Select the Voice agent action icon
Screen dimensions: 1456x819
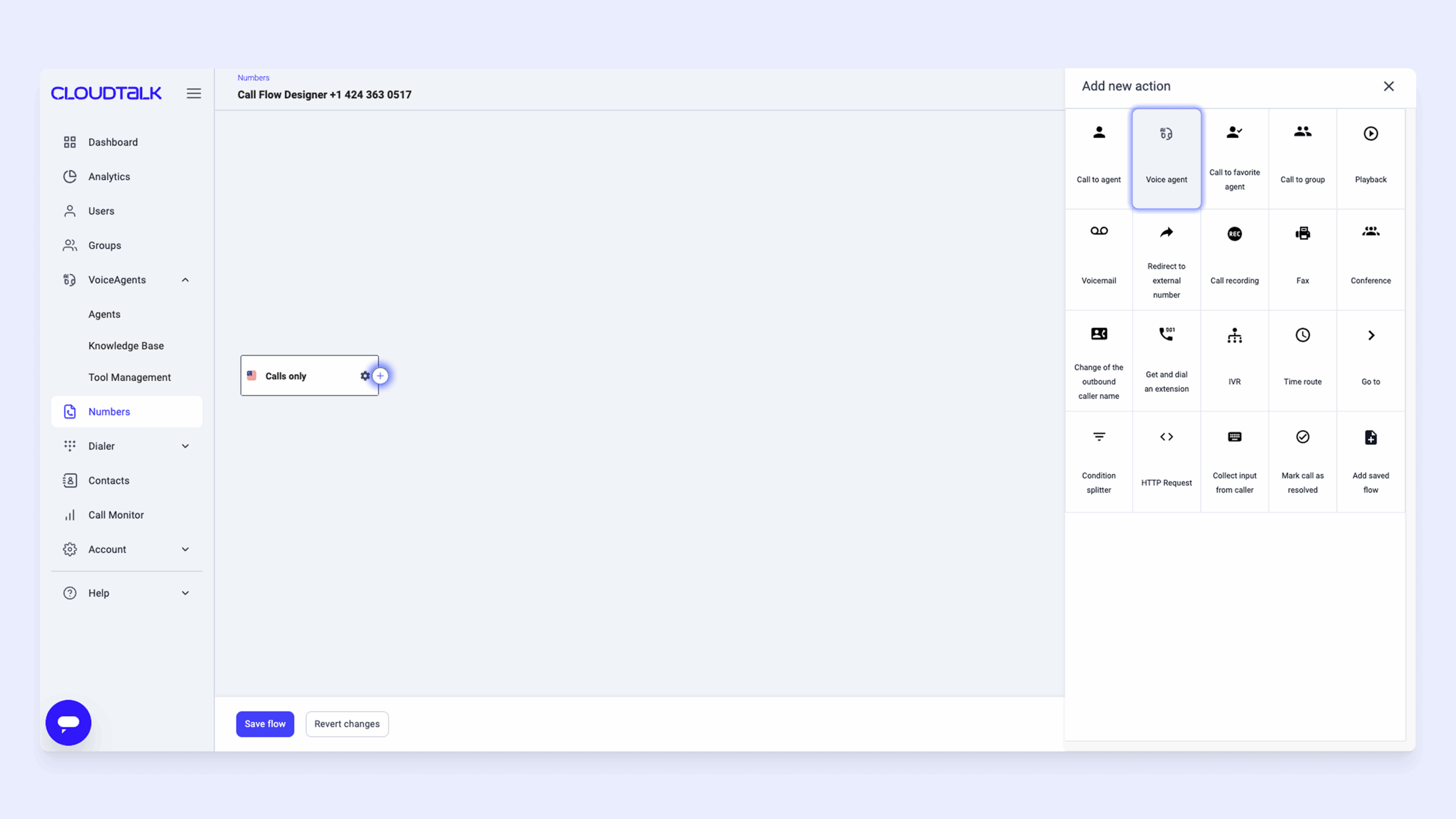pyautogui.click(x=1166, y=134)
